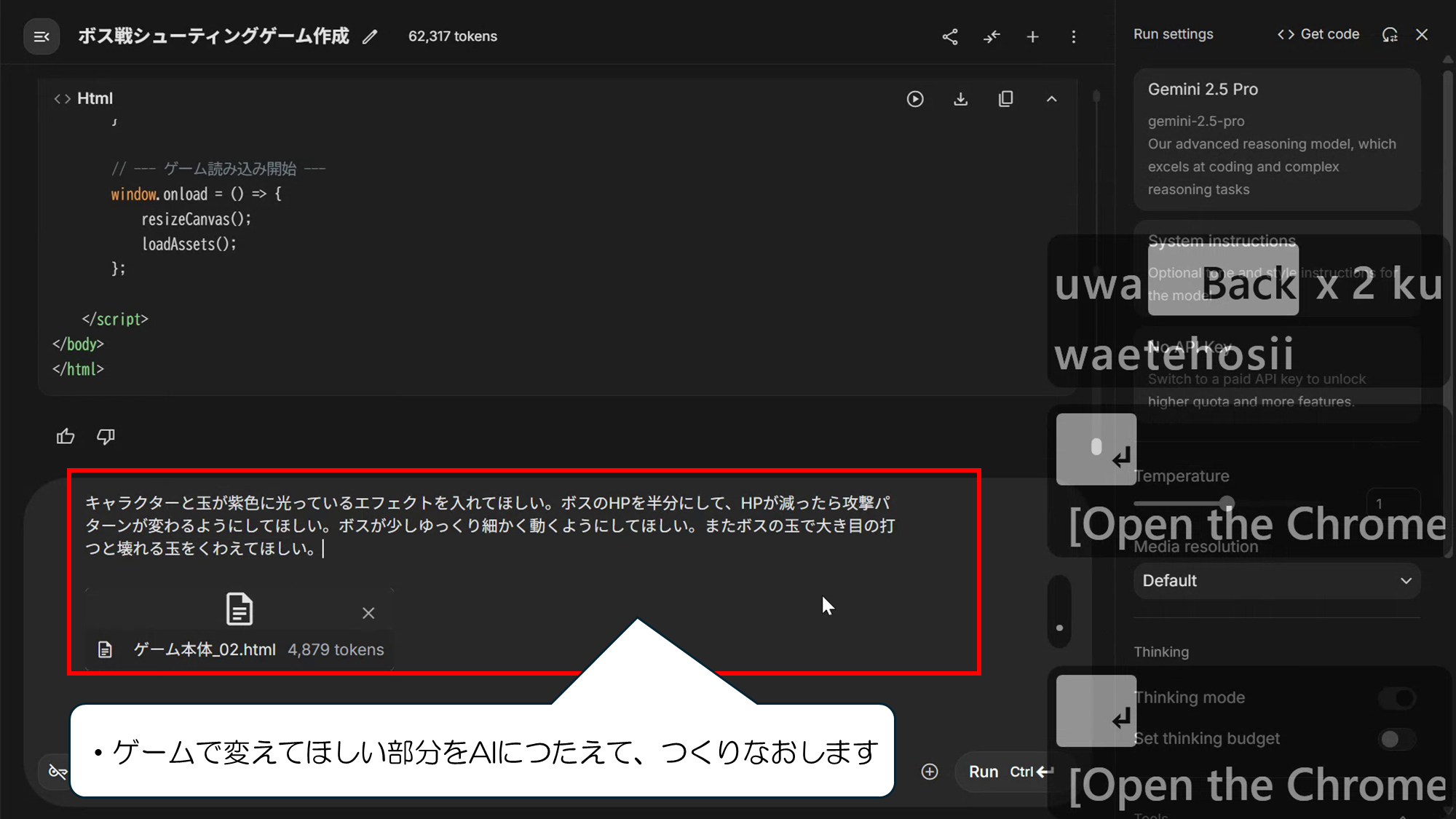Viewport: 1456px width, 819px height.
Task: Click the Temperature value field
Action: pos(1393,503)
